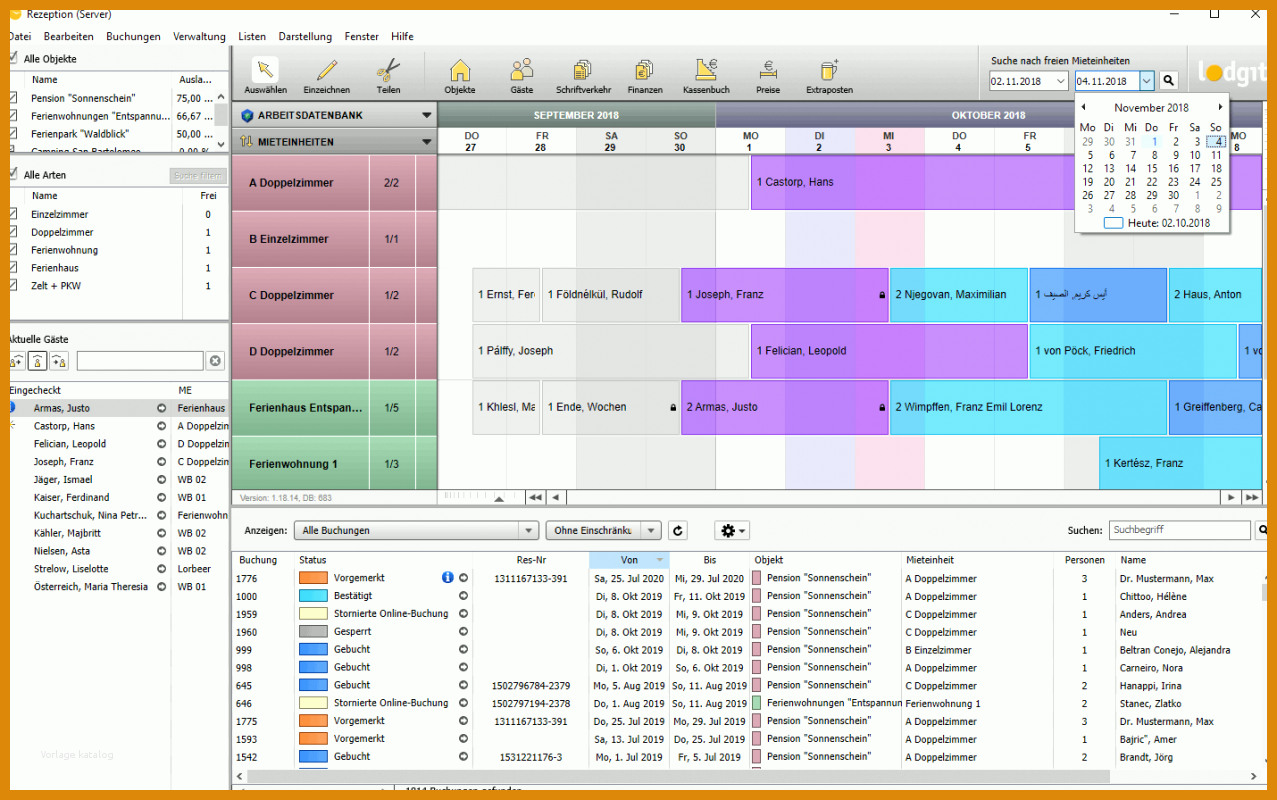Click the refresh icon in bookings bar
This screenshot has width=1277, height=800.
pos(678,531)
